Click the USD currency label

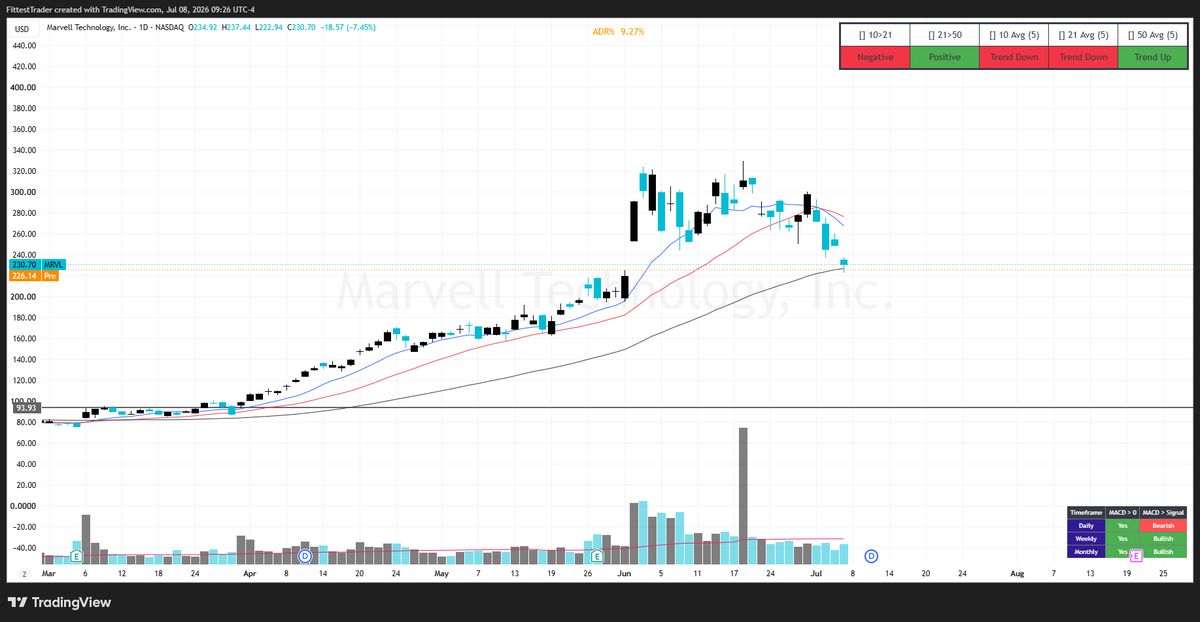(22, 29)
